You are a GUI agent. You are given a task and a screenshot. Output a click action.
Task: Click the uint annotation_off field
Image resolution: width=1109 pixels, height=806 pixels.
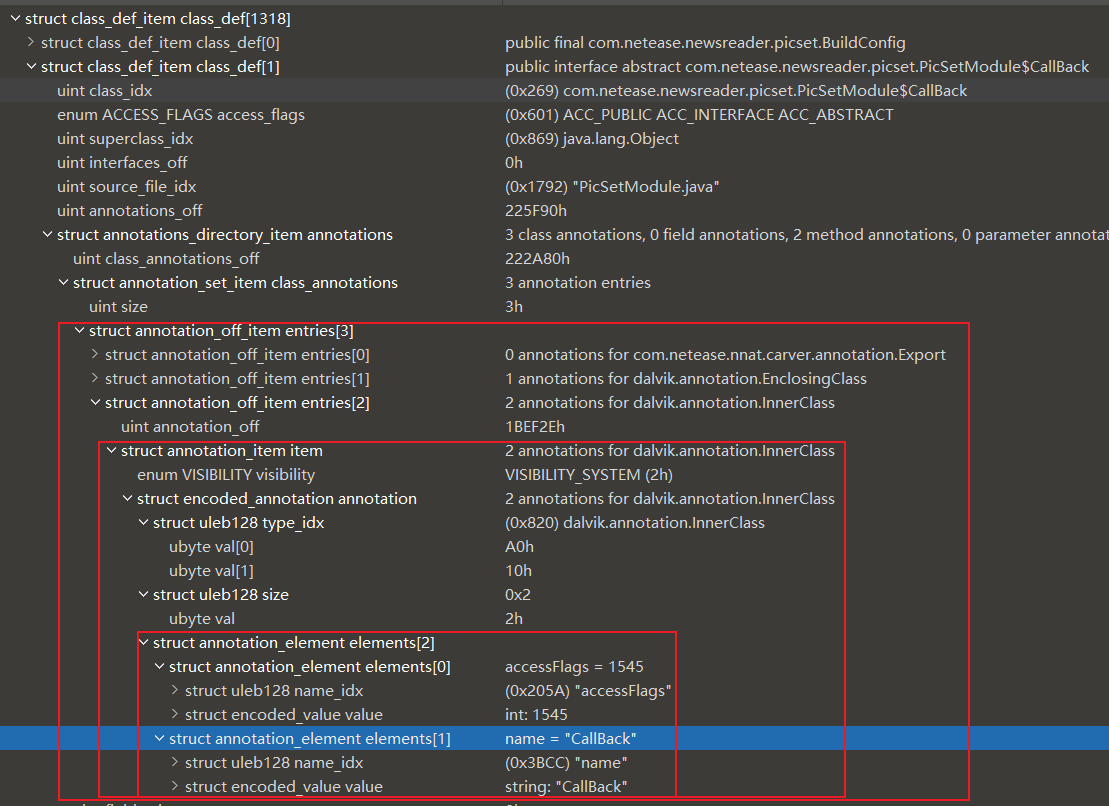tap(190, 427)
